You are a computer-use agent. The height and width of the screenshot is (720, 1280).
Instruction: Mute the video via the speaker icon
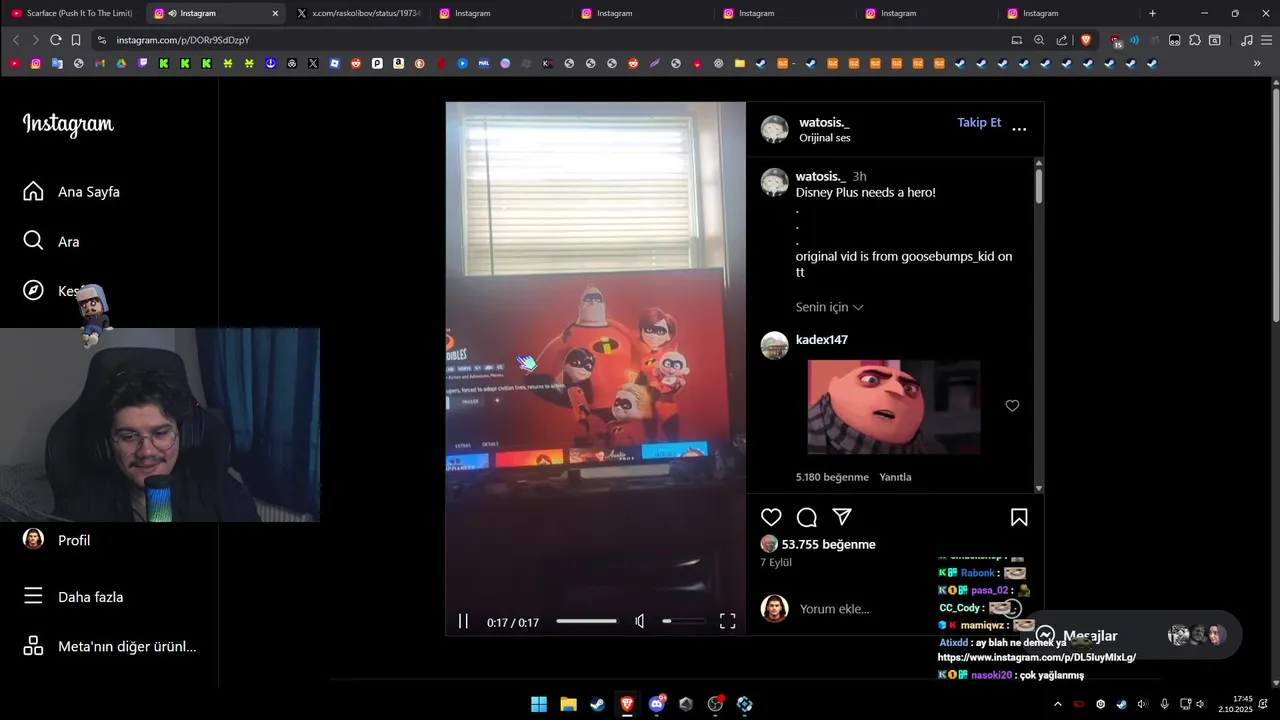point(640,622)
